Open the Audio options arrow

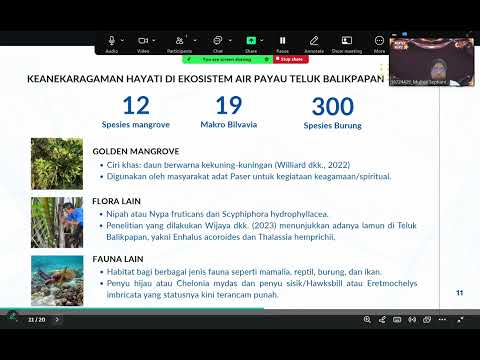(x=122, y=41)
